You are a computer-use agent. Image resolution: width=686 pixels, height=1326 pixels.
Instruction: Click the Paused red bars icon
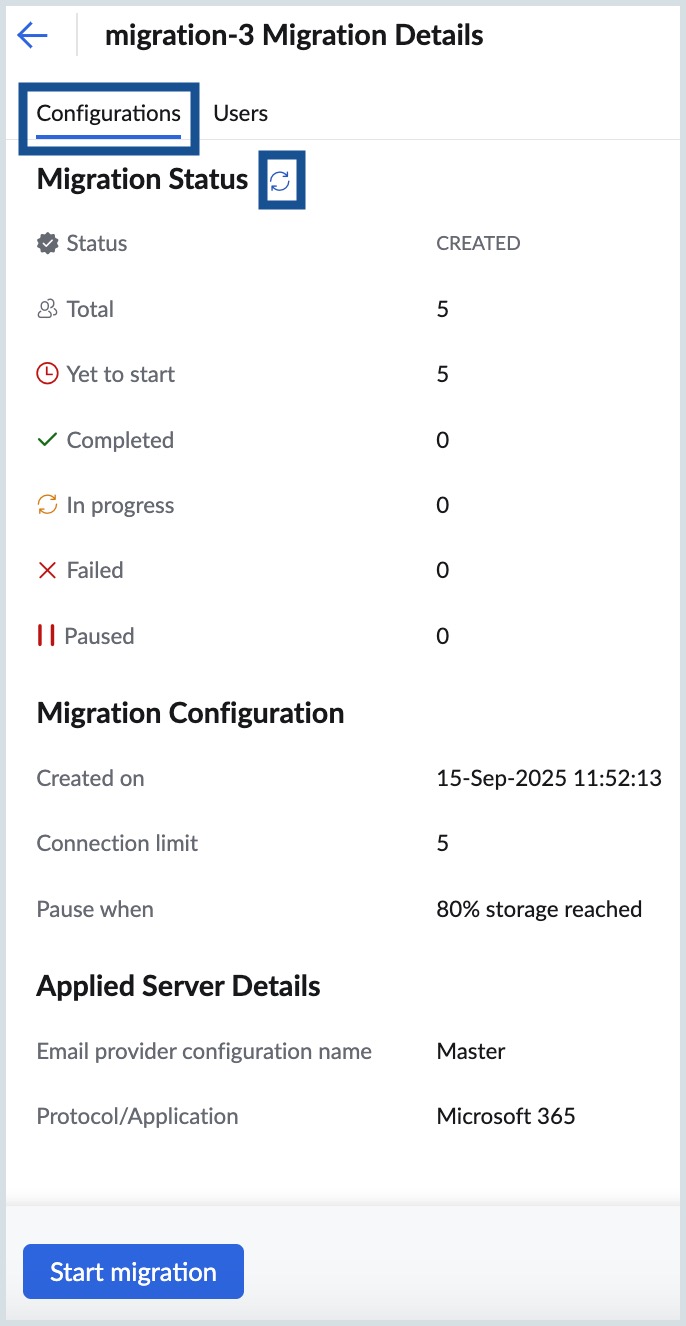coord(46,636)
